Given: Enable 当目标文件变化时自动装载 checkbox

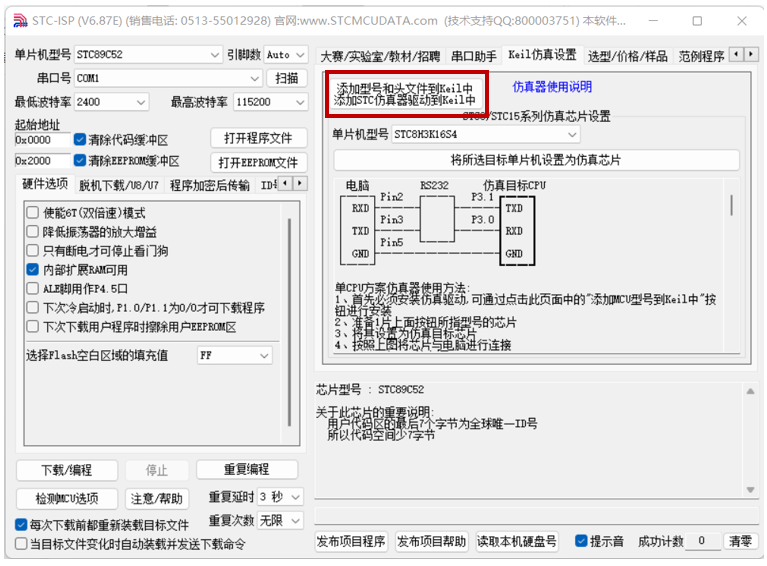Looking at the screenshot, I should 21,544.
